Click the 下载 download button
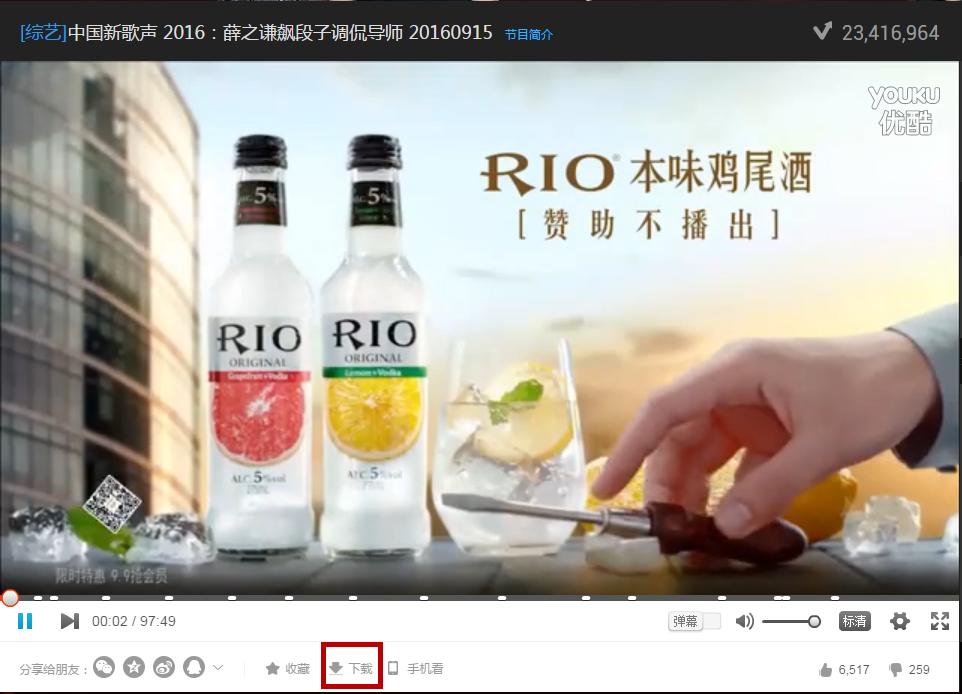Image resolution: width=962 pixels, height=694 pixels. tap(350, 667)
